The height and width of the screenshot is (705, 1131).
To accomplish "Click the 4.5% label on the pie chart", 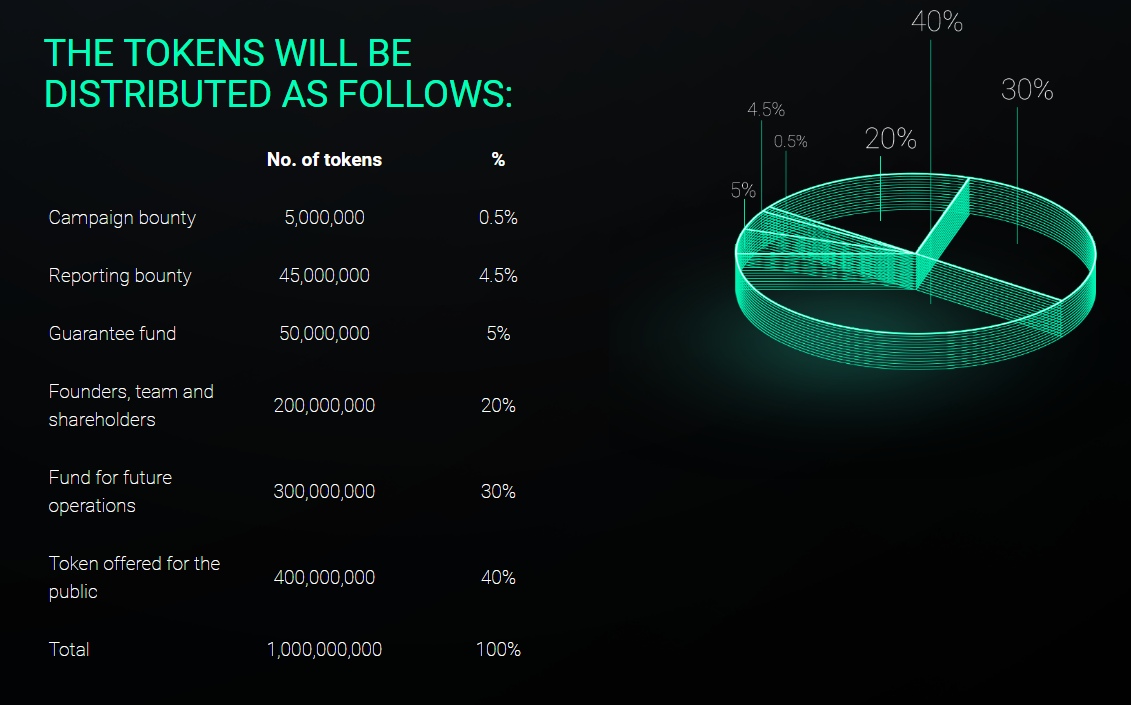I will click(x=766, y=110).
